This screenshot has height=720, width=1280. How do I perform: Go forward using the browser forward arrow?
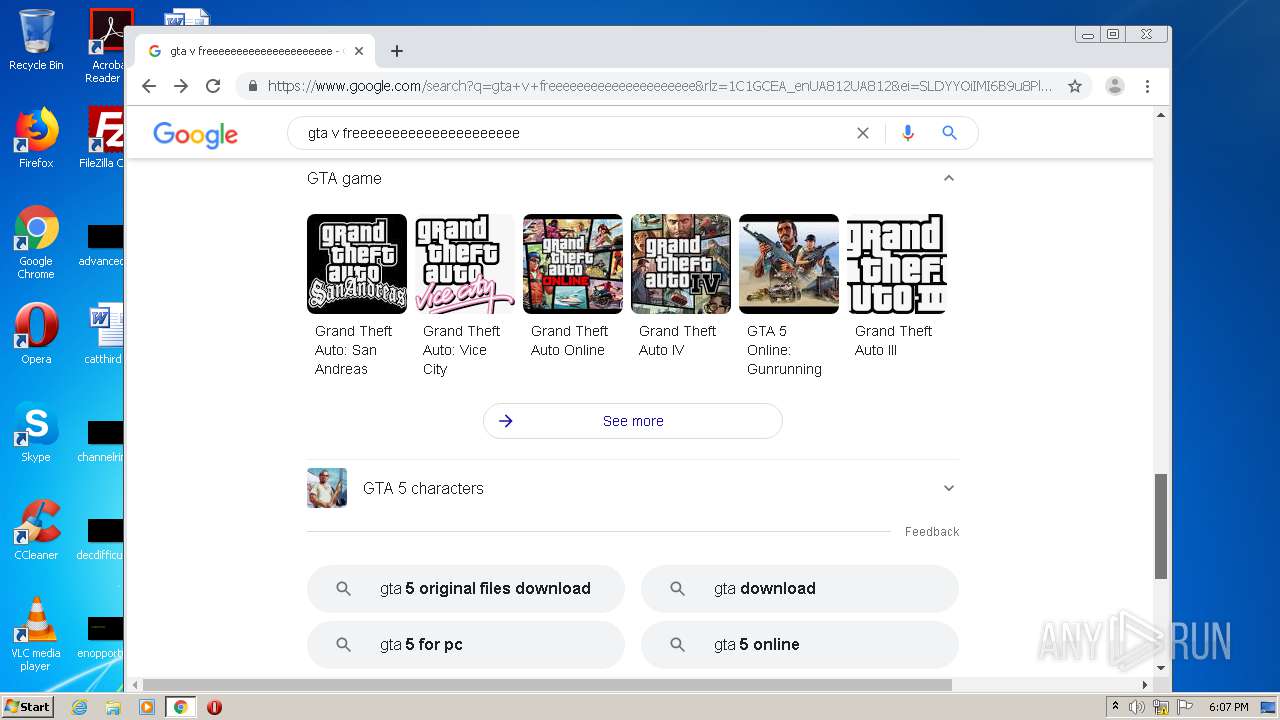pos(181,86)
